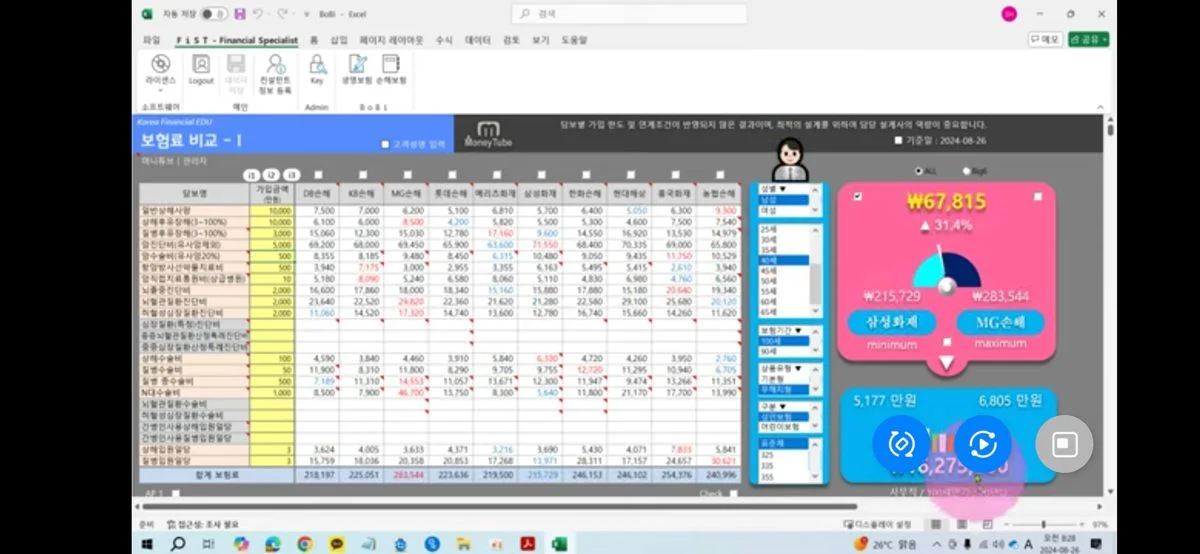Viewport: 1200px width, 554px height.
Task: Click the MG손해 maximum button
Action: point(1000,322)
